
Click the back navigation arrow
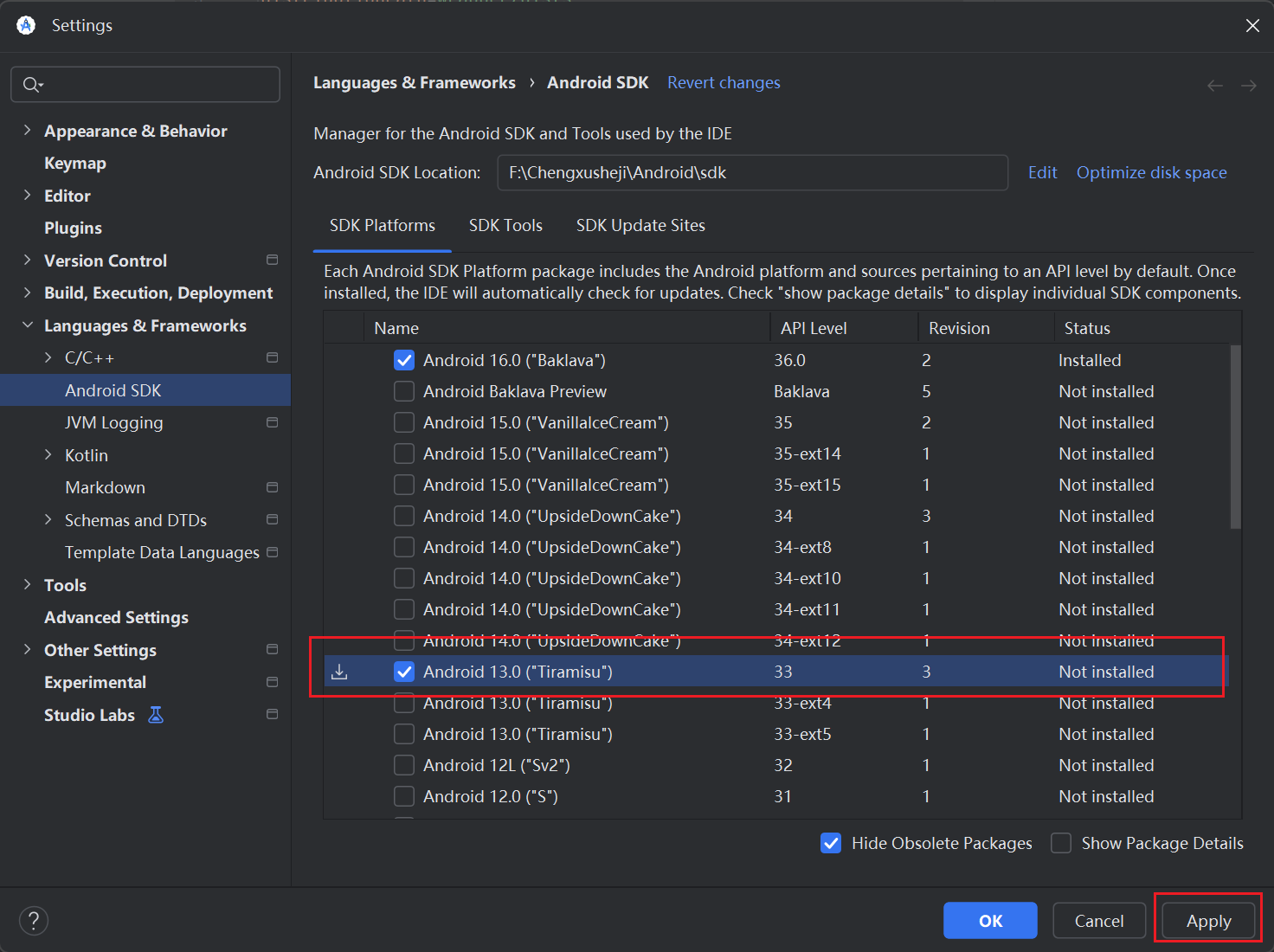tap(1215, 85)
